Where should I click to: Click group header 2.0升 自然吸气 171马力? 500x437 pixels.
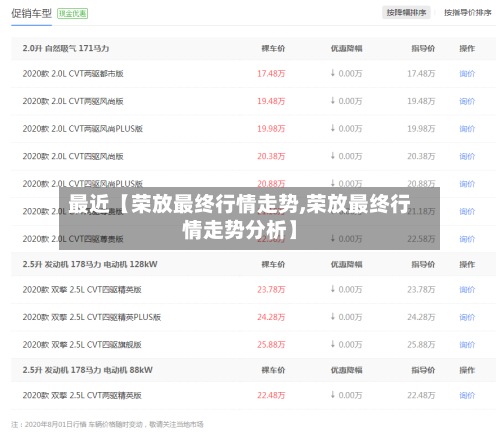[x=66, y=49]
